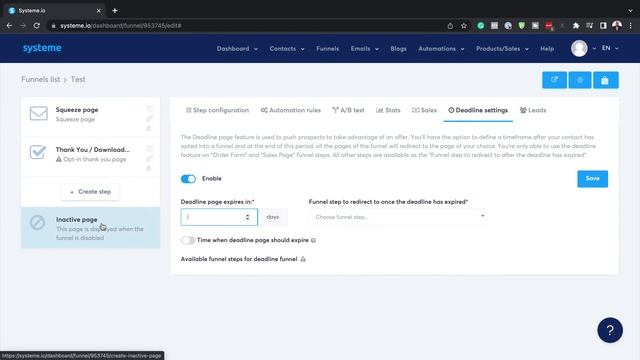Click the external-link view page button
640x360 pixels.
[554, 80]
